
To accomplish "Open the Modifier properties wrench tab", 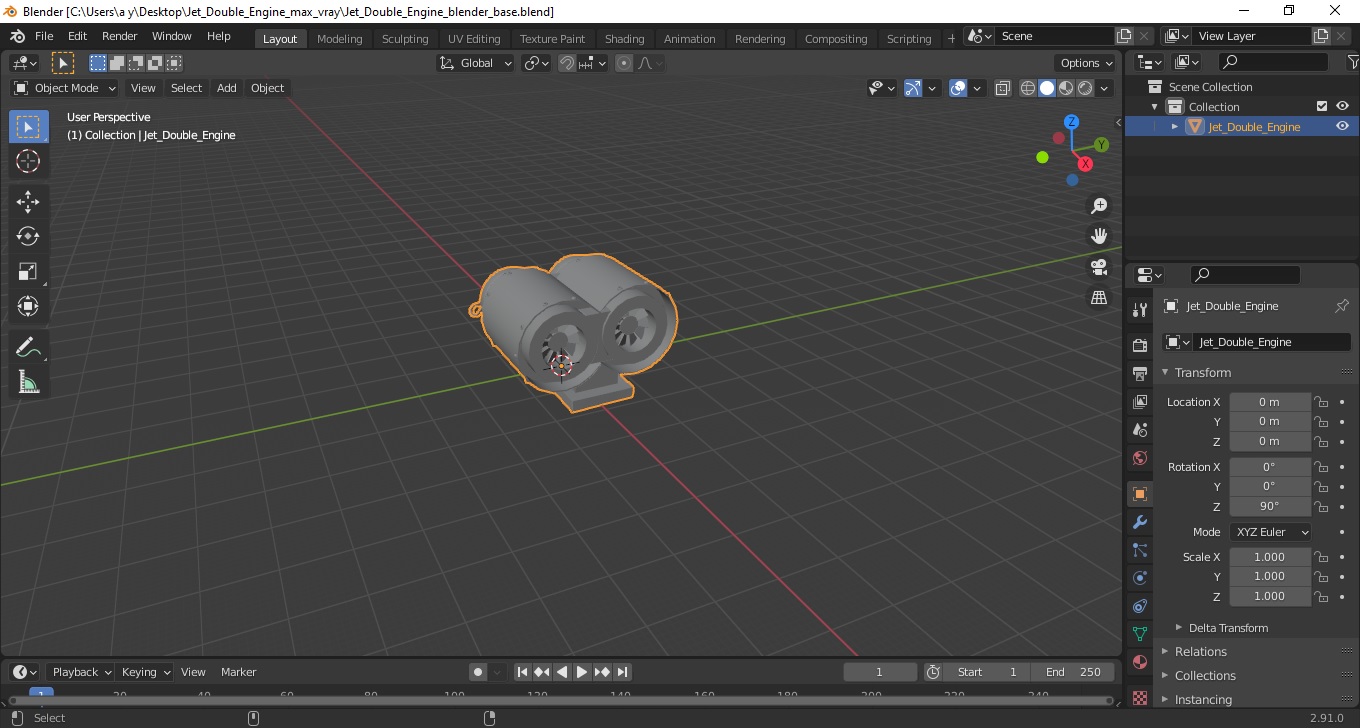I will click(x=1139, y=522).
